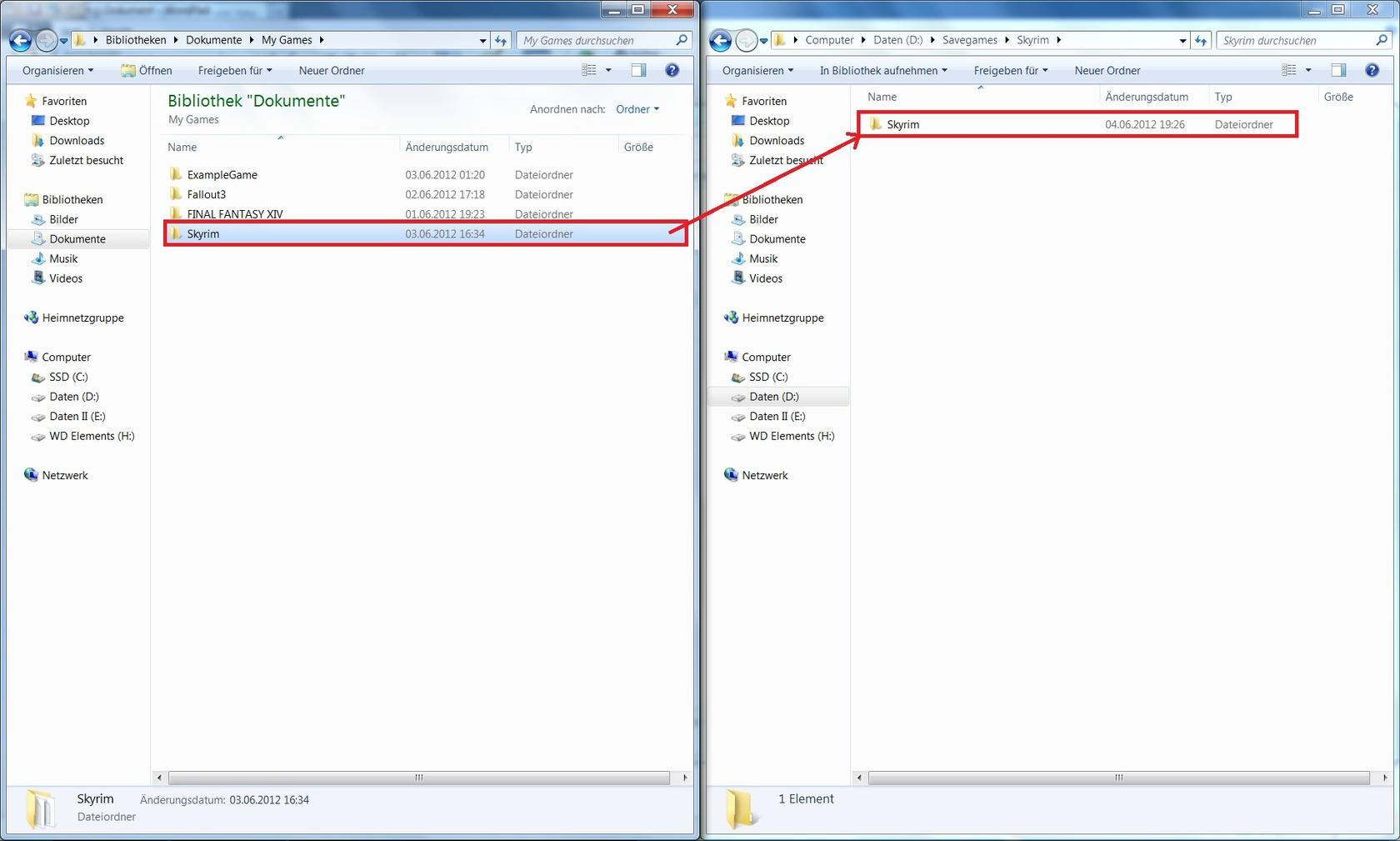
Task: Open Organisieren menu in left window
Action: tap(57, 71)
